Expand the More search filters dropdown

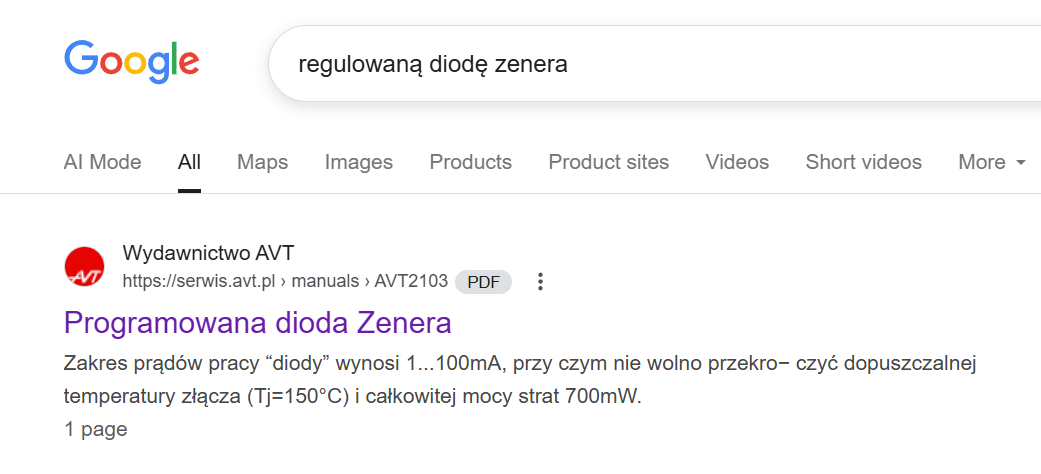992,162
